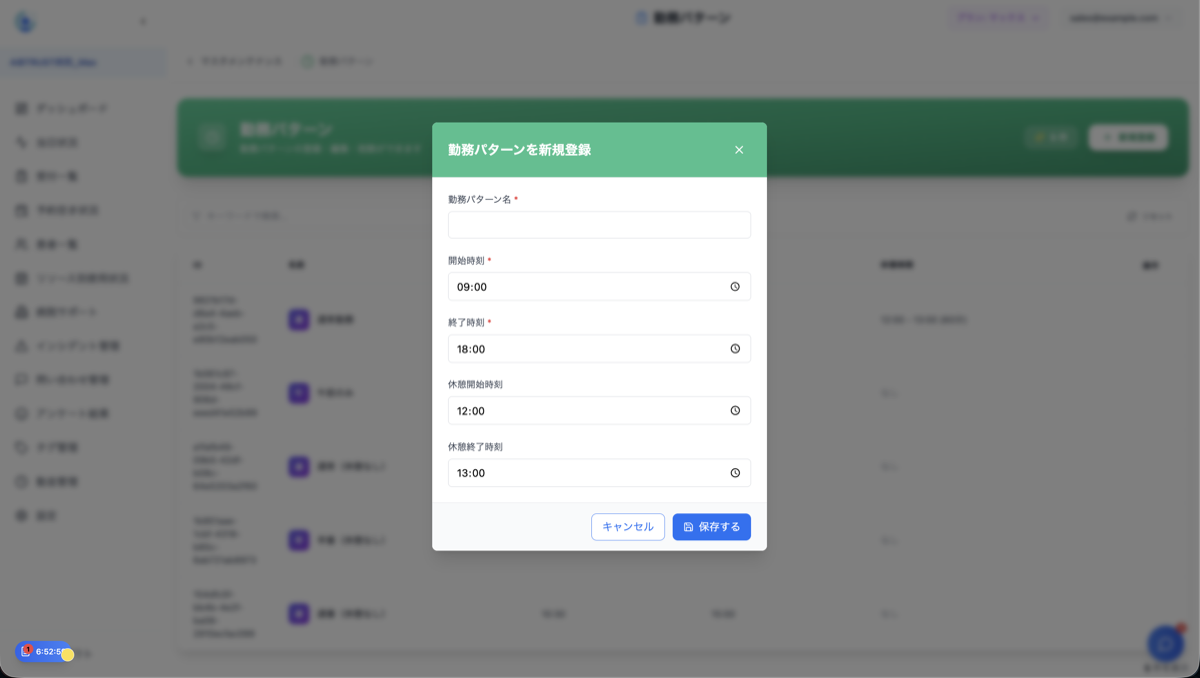
Task: Close the new work pattern dialog
Action: pyautogui.click(x=739, y=150)
